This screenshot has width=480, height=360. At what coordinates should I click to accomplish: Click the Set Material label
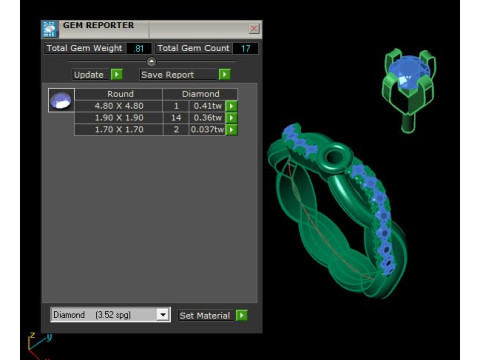(x=205, y=316)
